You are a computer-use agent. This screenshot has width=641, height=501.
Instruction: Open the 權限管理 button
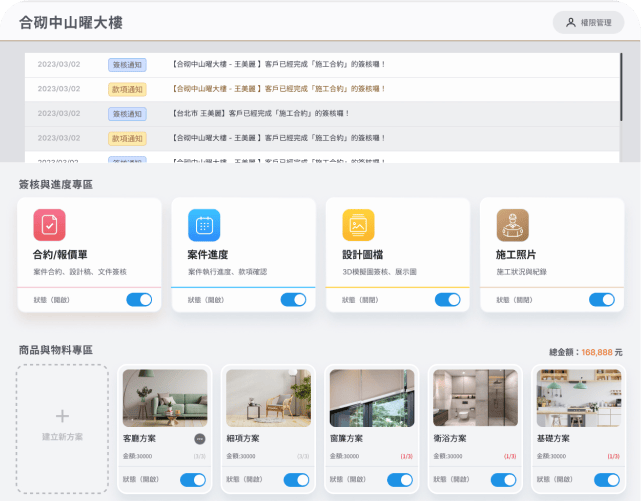click(594, 22)
